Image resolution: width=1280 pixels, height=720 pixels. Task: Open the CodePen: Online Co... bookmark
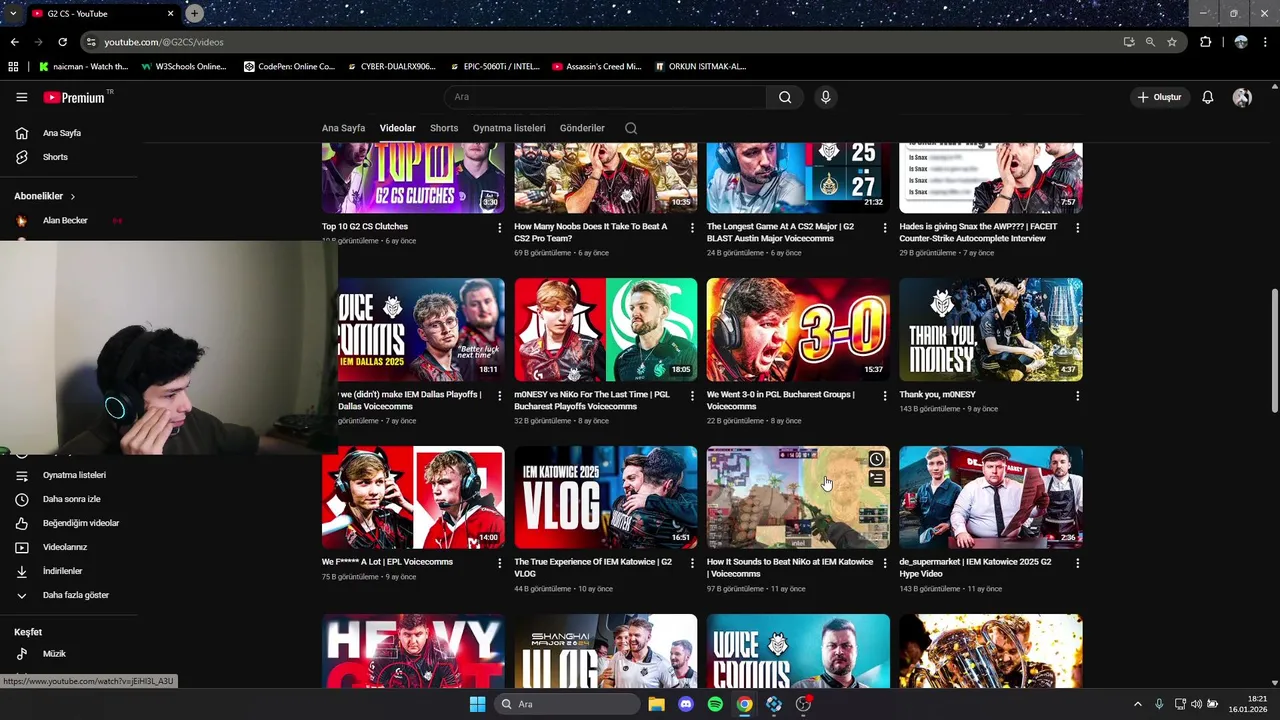(x=290, y=67)
